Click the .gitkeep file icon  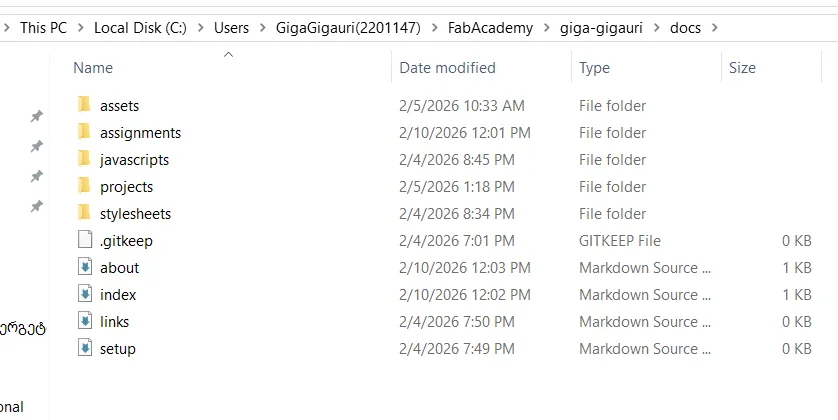point(84,240)
